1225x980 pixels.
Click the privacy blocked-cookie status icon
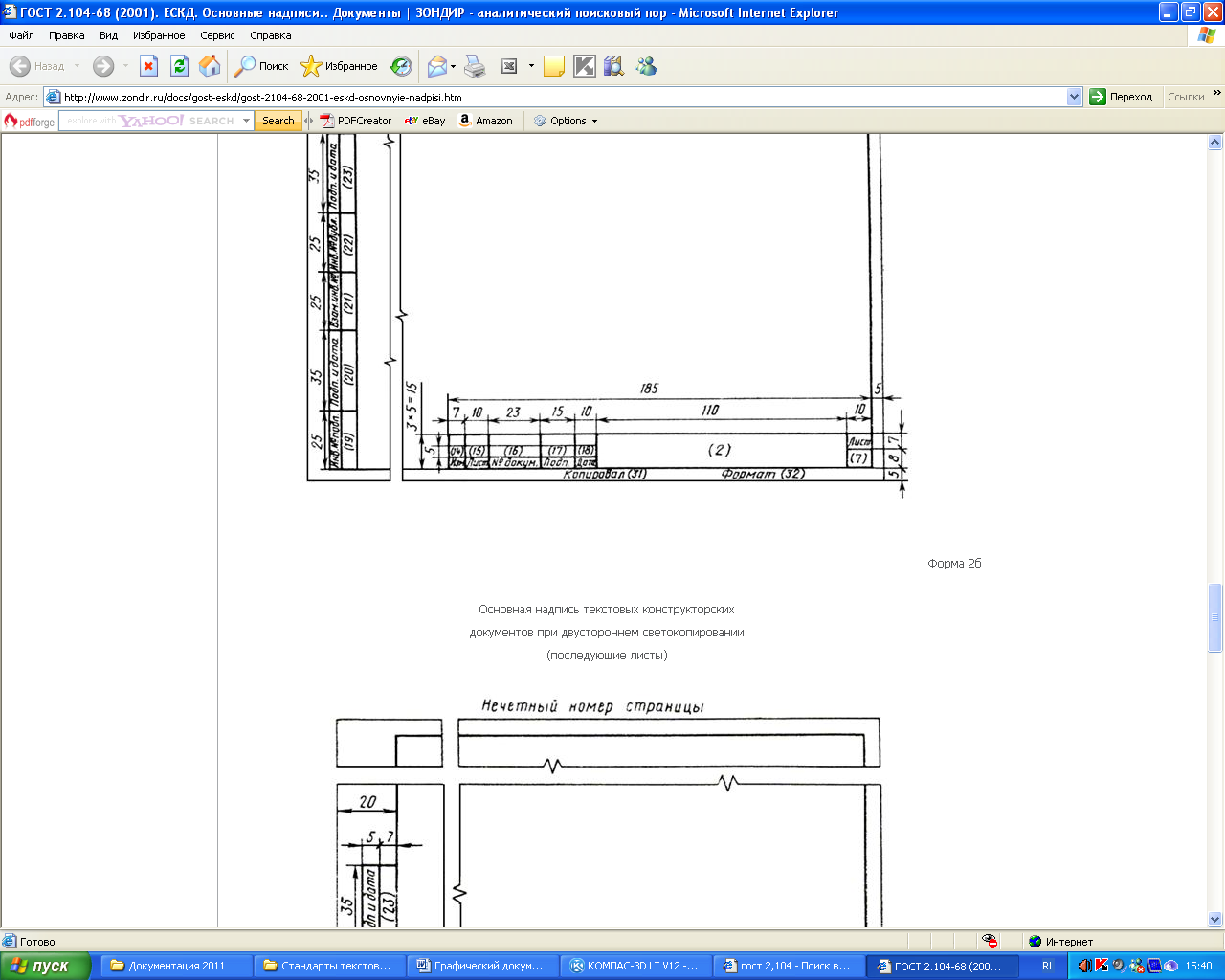990,942
